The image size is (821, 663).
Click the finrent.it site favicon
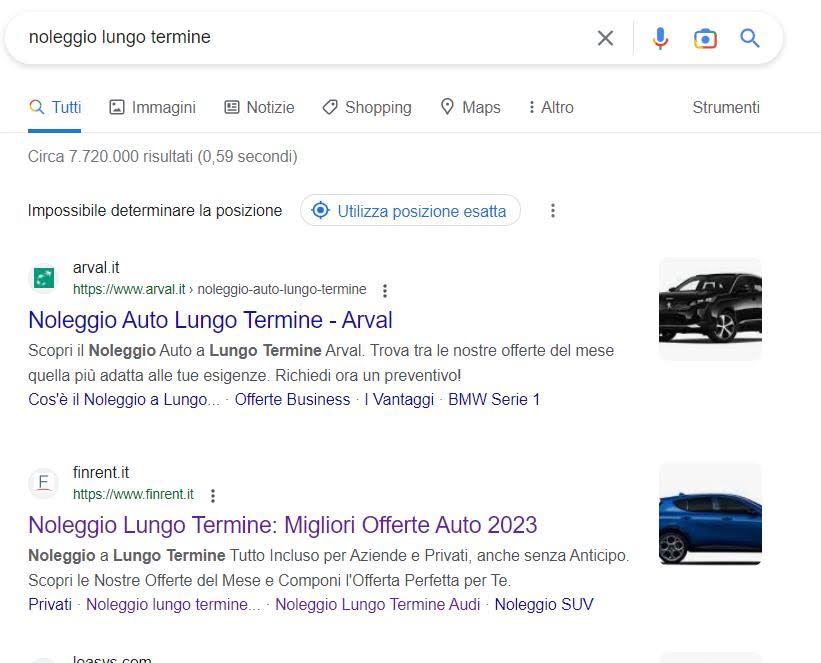pyautogui.click(x=43, y=483)
